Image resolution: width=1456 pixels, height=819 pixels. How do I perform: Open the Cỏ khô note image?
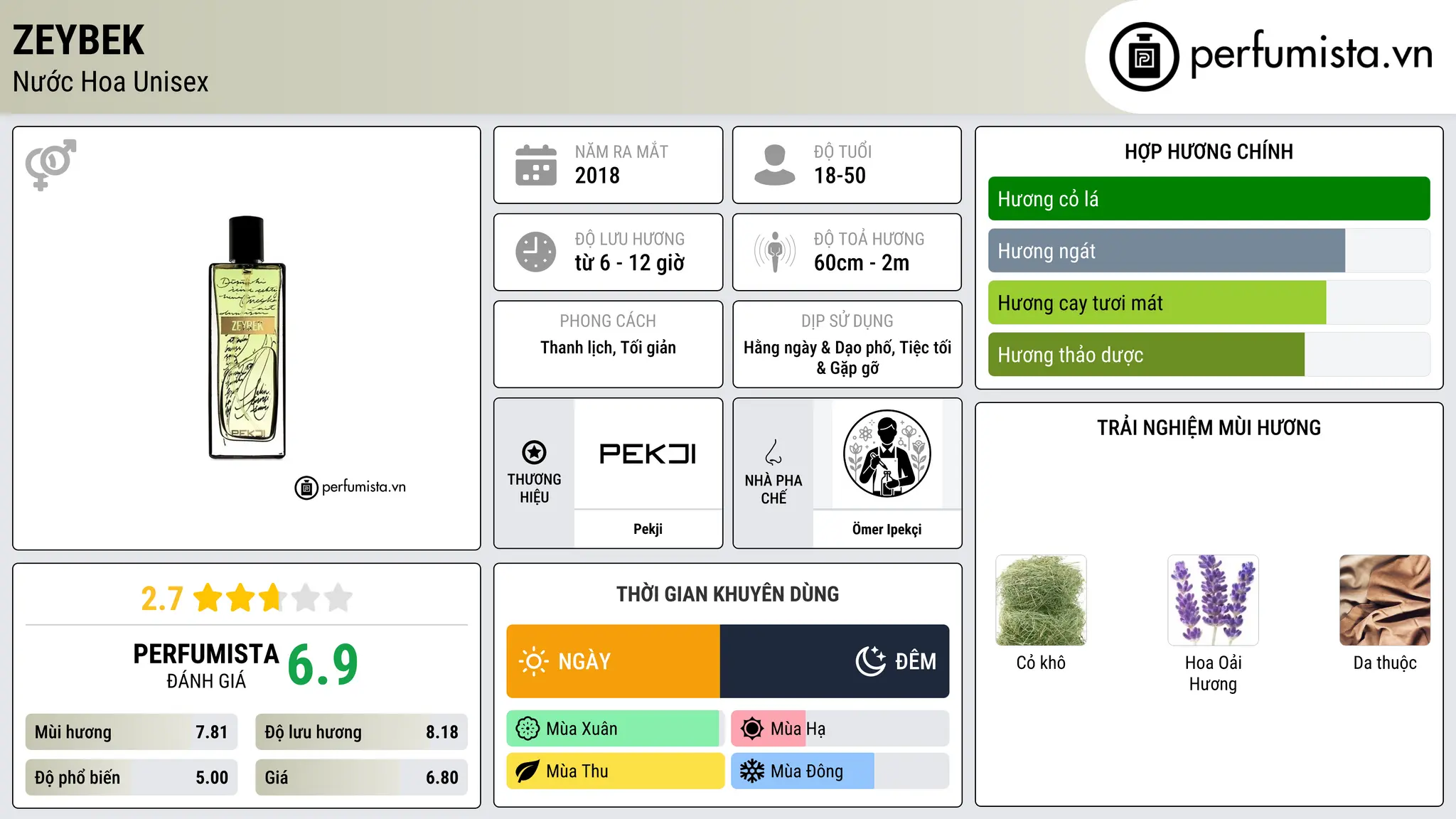coord(1041,600)
